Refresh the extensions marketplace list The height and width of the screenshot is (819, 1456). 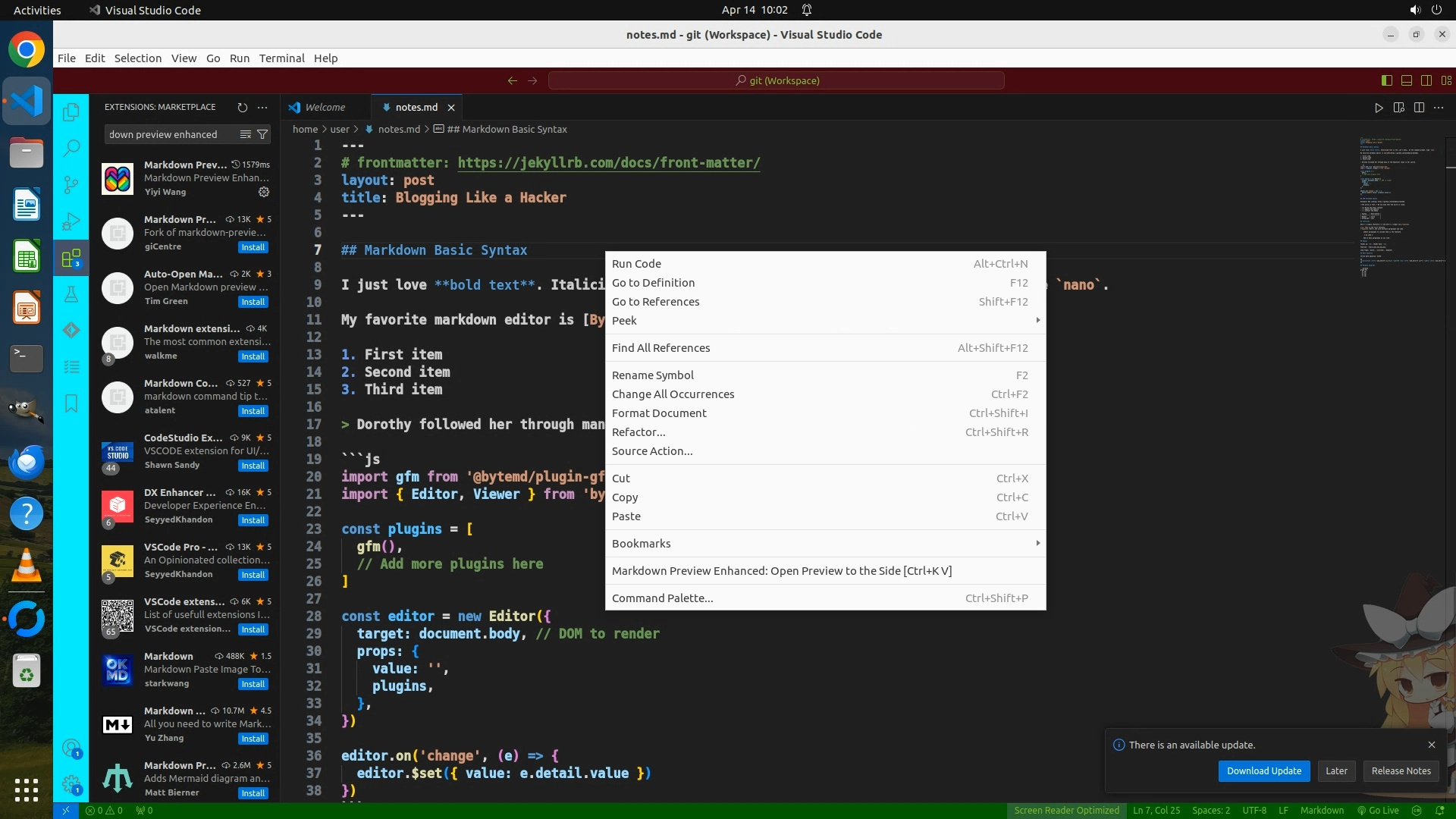[243, 108]
